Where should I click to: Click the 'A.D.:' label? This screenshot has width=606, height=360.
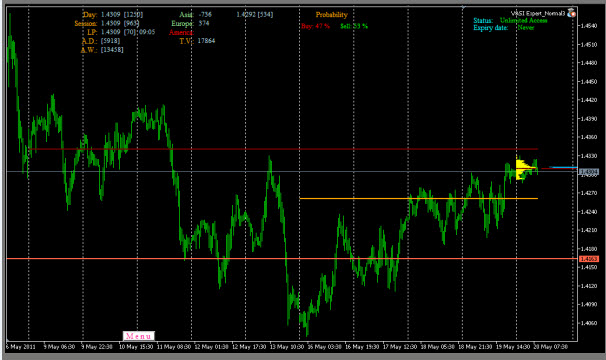(x=89, y=41)
